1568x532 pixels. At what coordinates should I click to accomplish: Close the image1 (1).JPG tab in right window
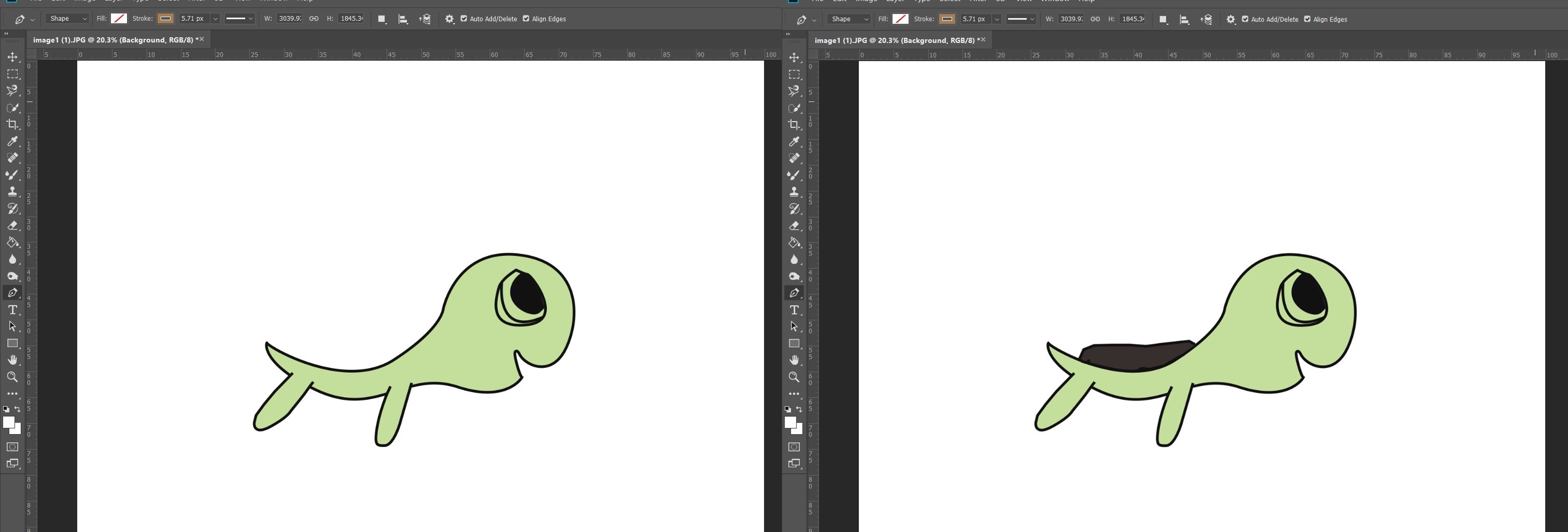(x=983, y=39)
